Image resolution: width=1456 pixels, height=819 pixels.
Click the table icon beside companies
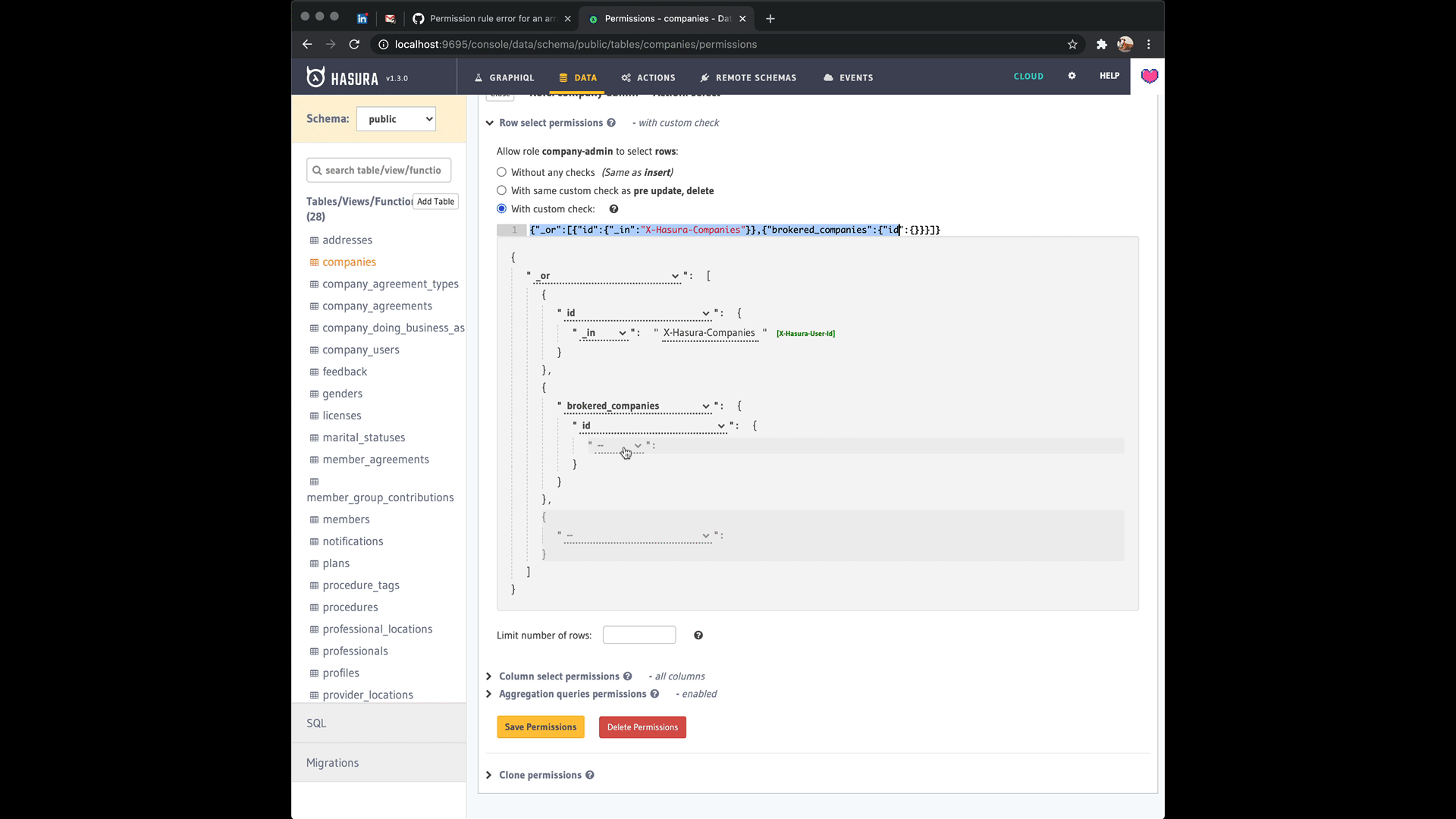pos(314,262)
